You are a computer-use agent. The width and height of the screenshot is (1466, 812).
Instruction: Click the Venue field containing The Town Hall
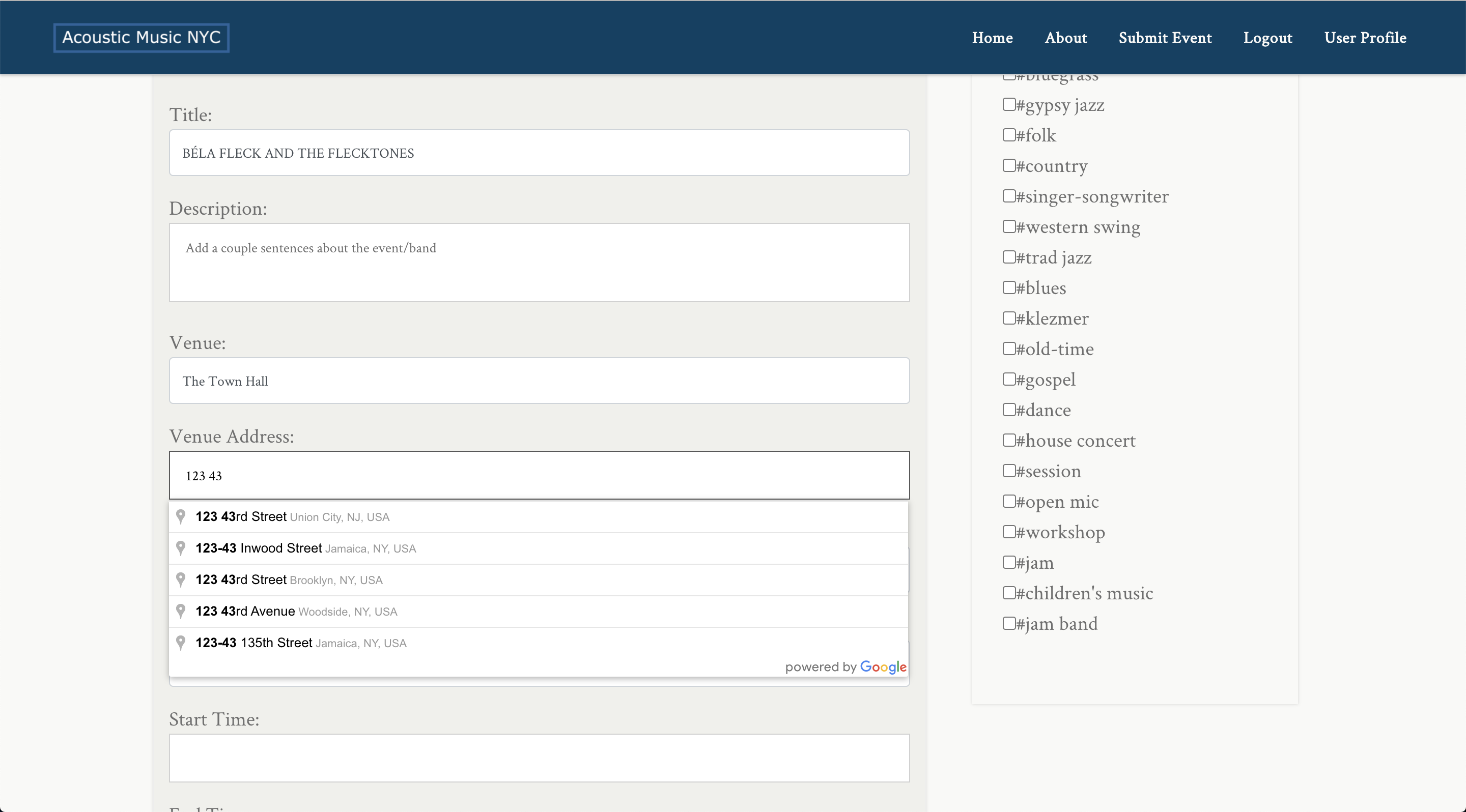(x=539, y=381)
